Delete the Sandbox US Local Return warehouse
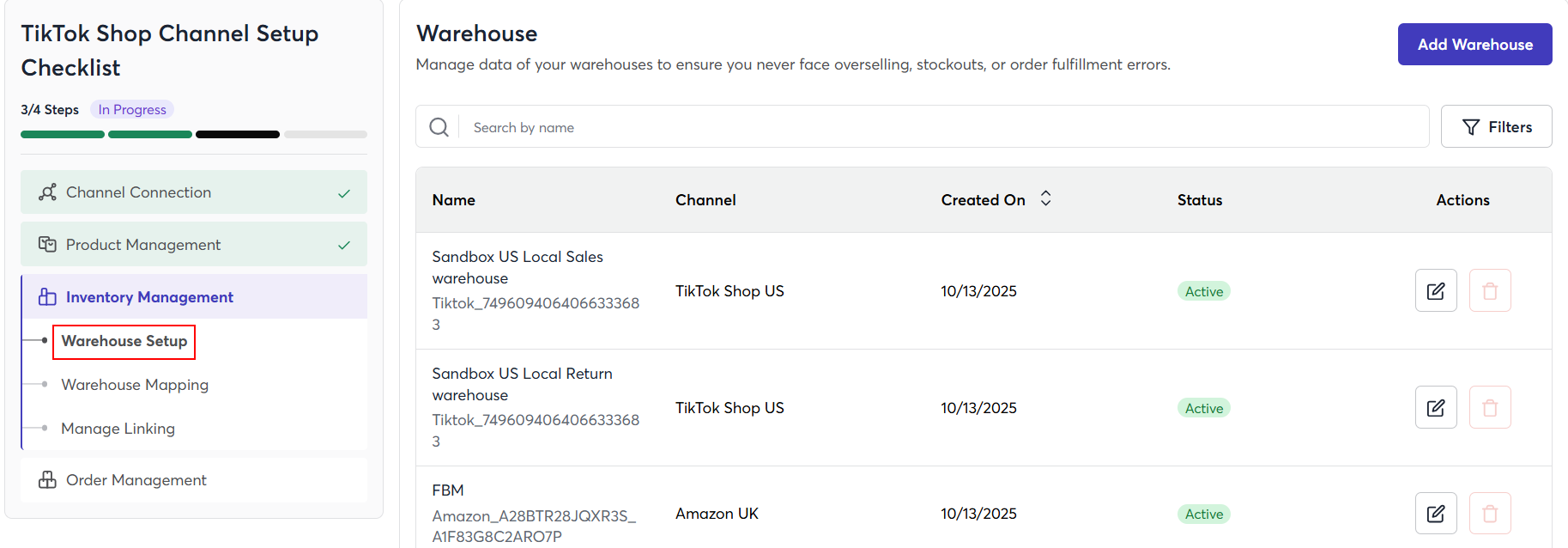 1489,408
